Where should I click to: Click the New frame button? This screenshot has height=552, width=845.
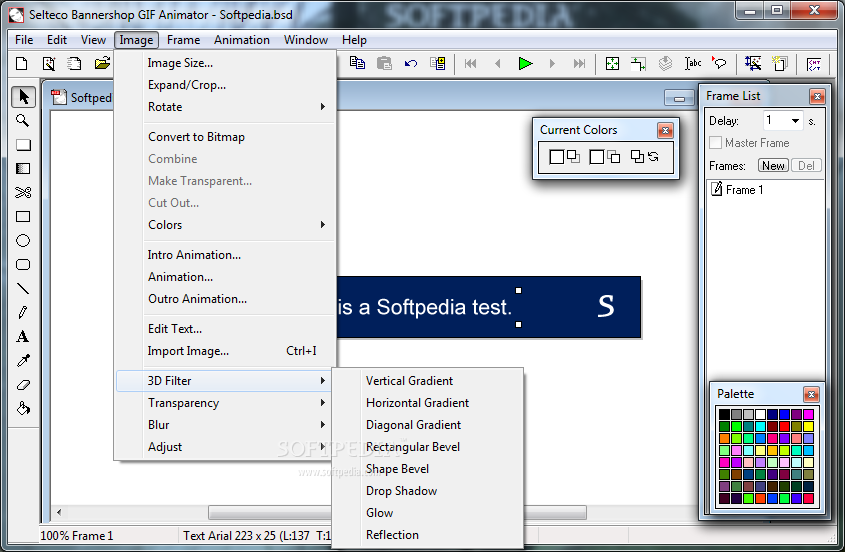pos(773,165)
